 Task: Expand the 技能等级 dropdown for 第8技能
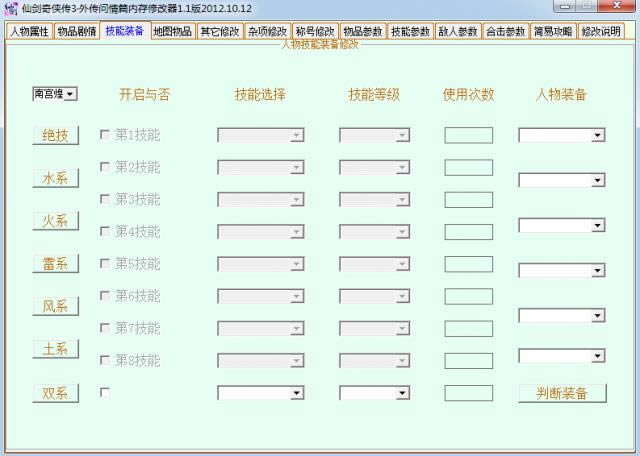[374, 361]
